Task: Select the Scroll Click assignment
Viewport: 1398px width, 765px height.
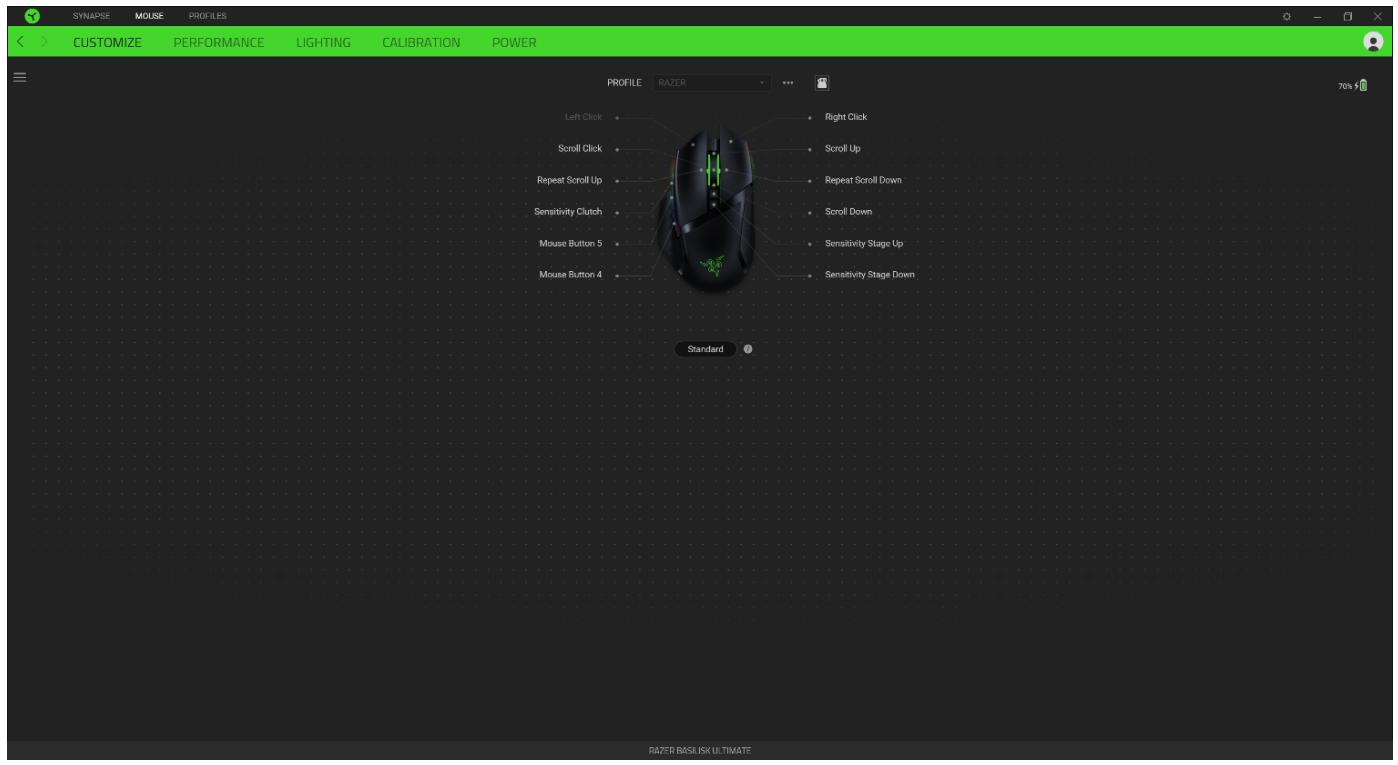Action: (579, 148)
